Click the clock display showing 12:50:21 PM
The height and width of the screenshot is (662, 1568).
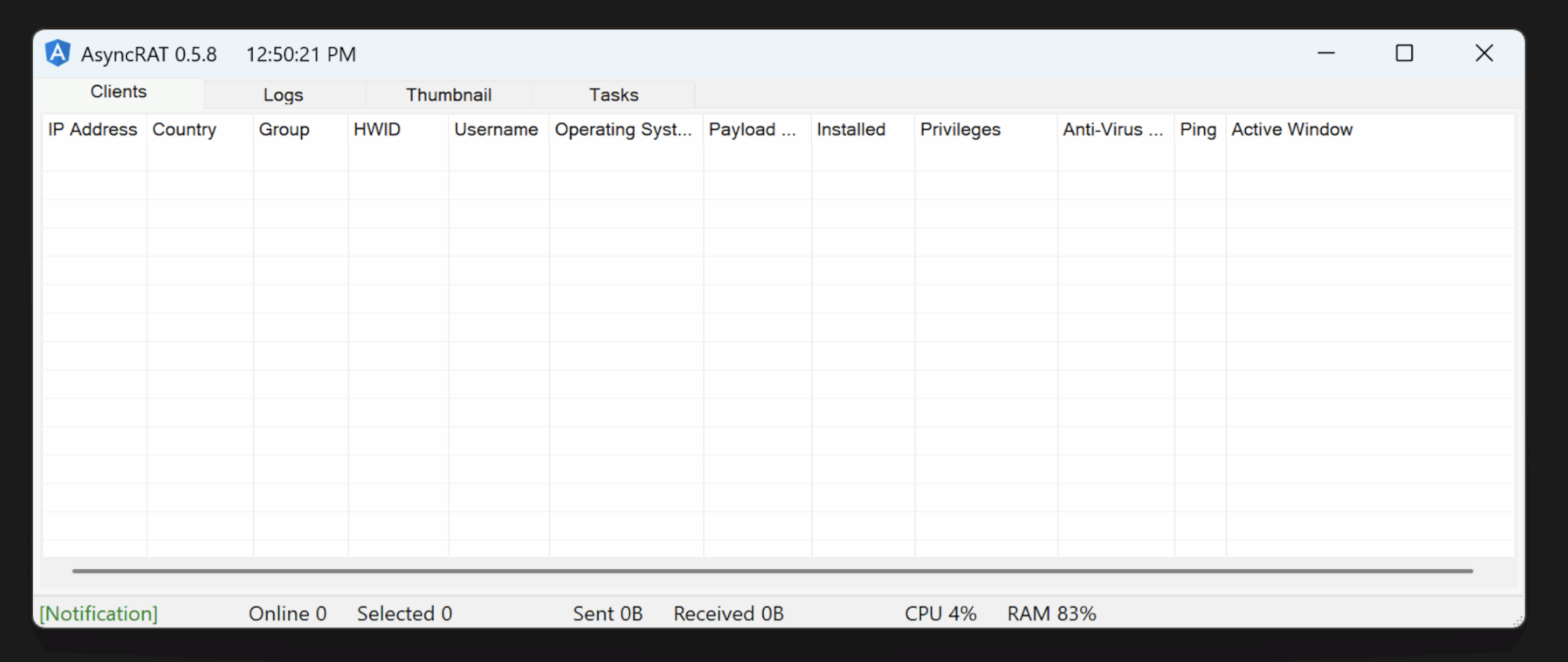coord(301,54)
